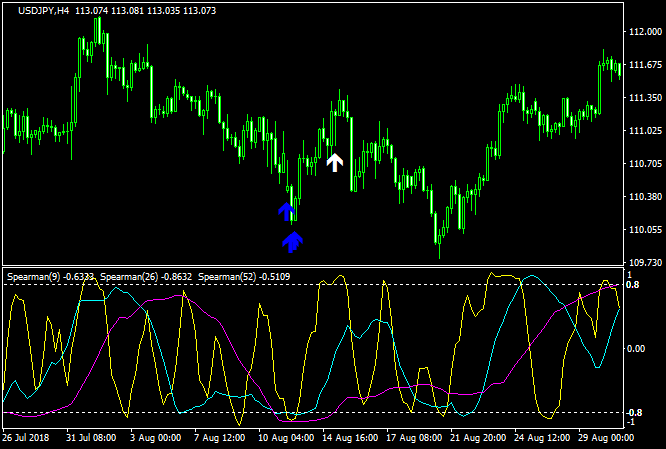The height and width of the screenshot is (449, 666).
Task: Click the USDJPY,H4 chart title
Action: tap(43, 11)
